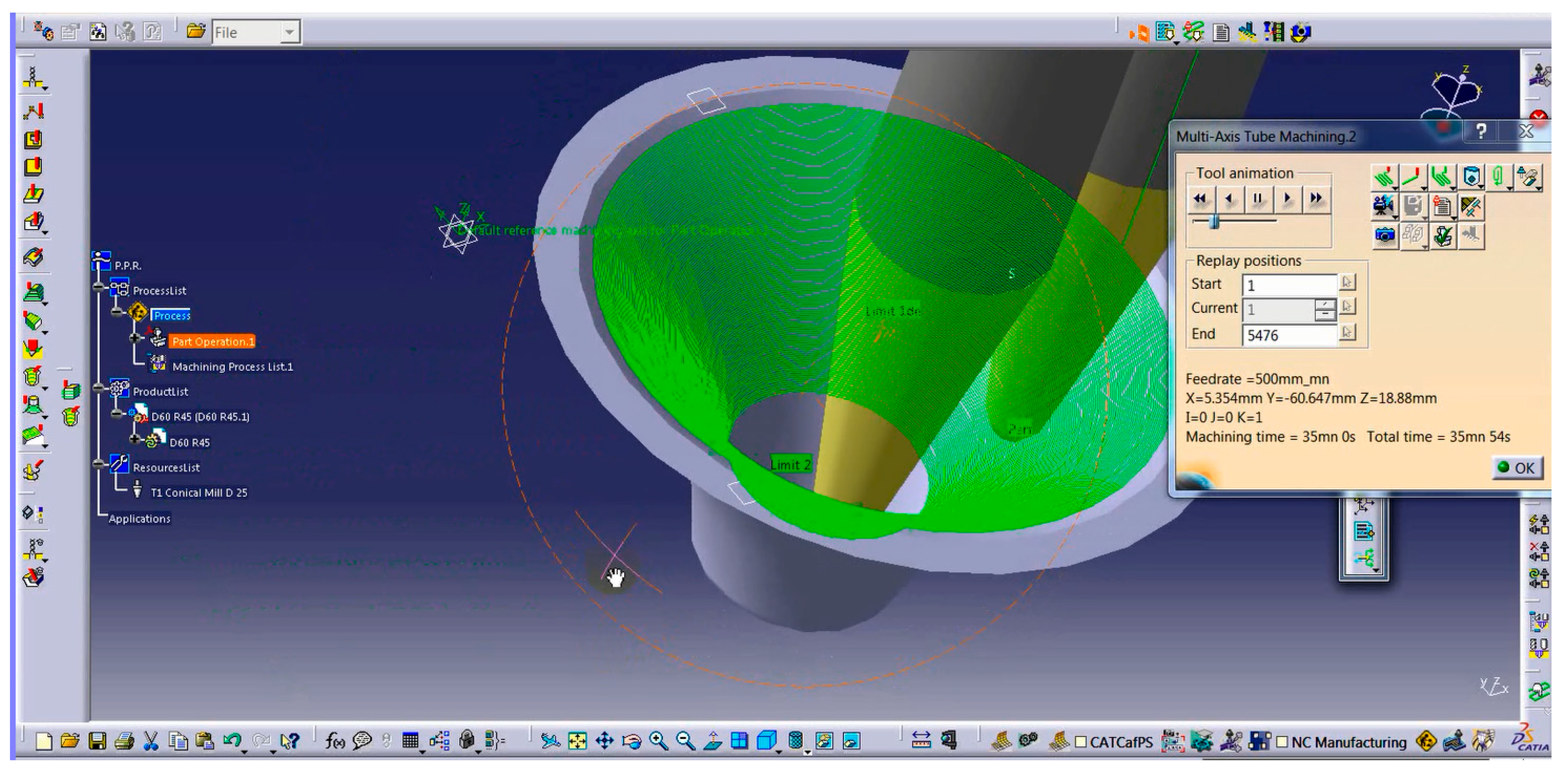
Task: Open the File dropdown in toolbar
Action: pyautogui.click(x=290, y=32)
